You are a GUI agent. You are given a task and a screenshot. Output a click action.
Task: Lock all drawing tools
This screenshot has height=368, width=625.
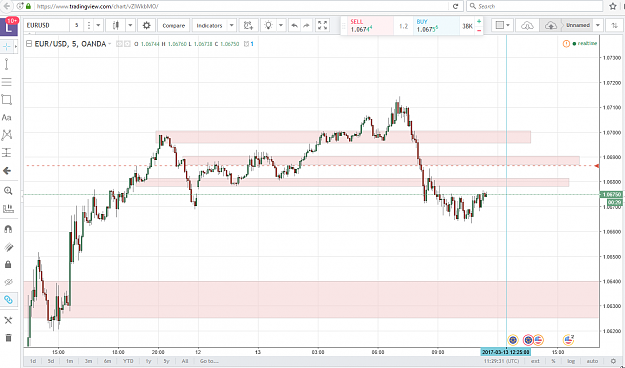pyautogui.click(x=8, y=265)
